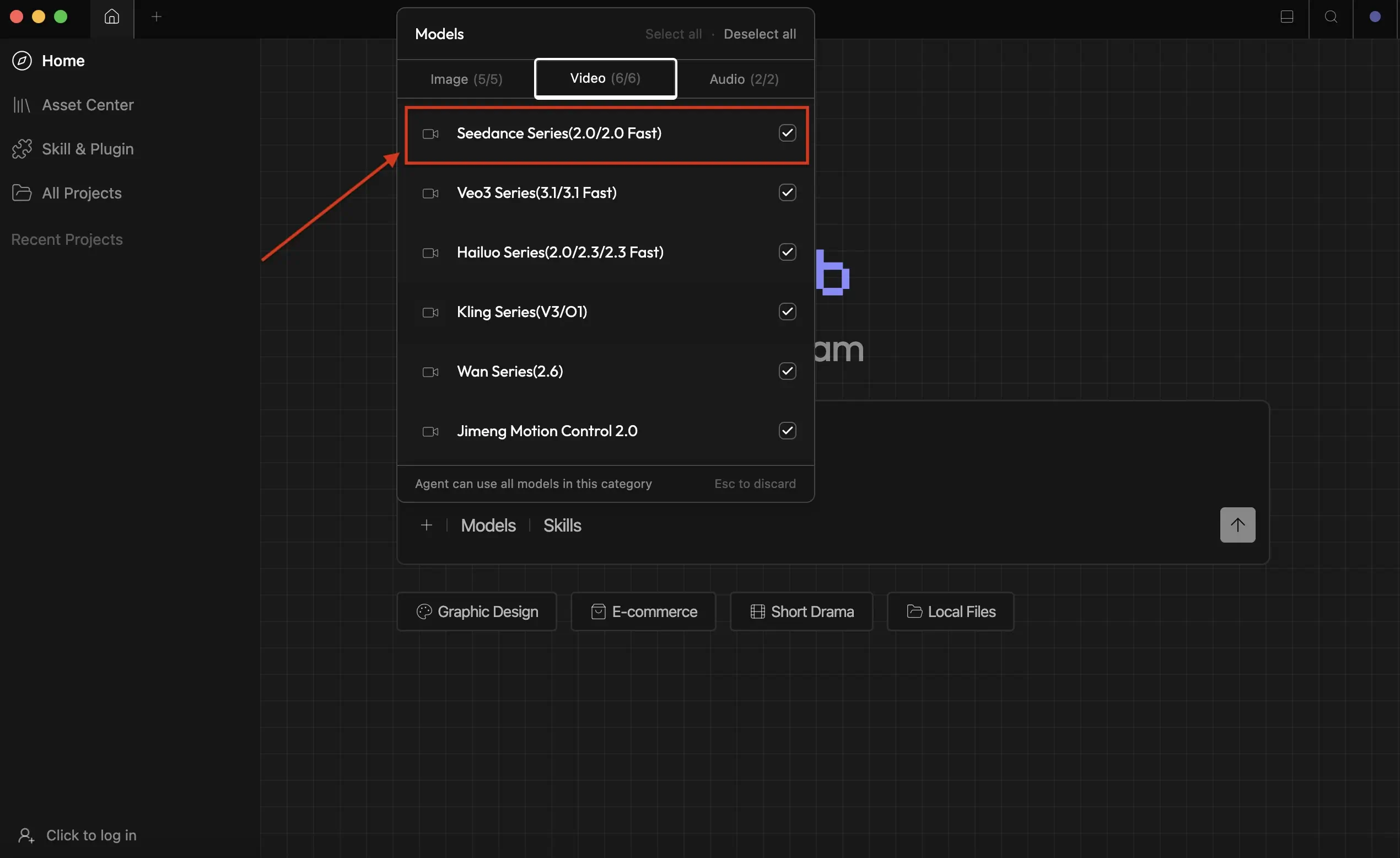Uncheck the Kling Series checkbox
This screenshot has width=1400, height=858.
787,312
